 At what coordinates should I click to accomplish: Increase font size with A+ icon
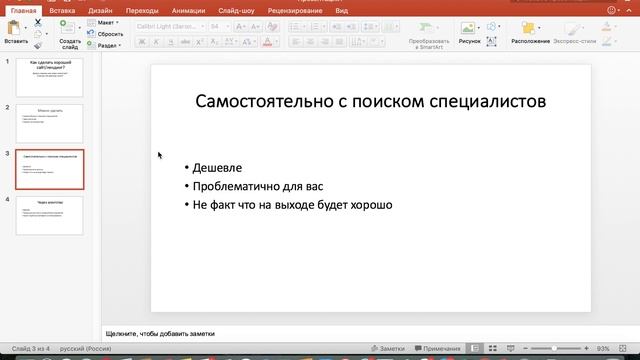(x=241, y=27)
